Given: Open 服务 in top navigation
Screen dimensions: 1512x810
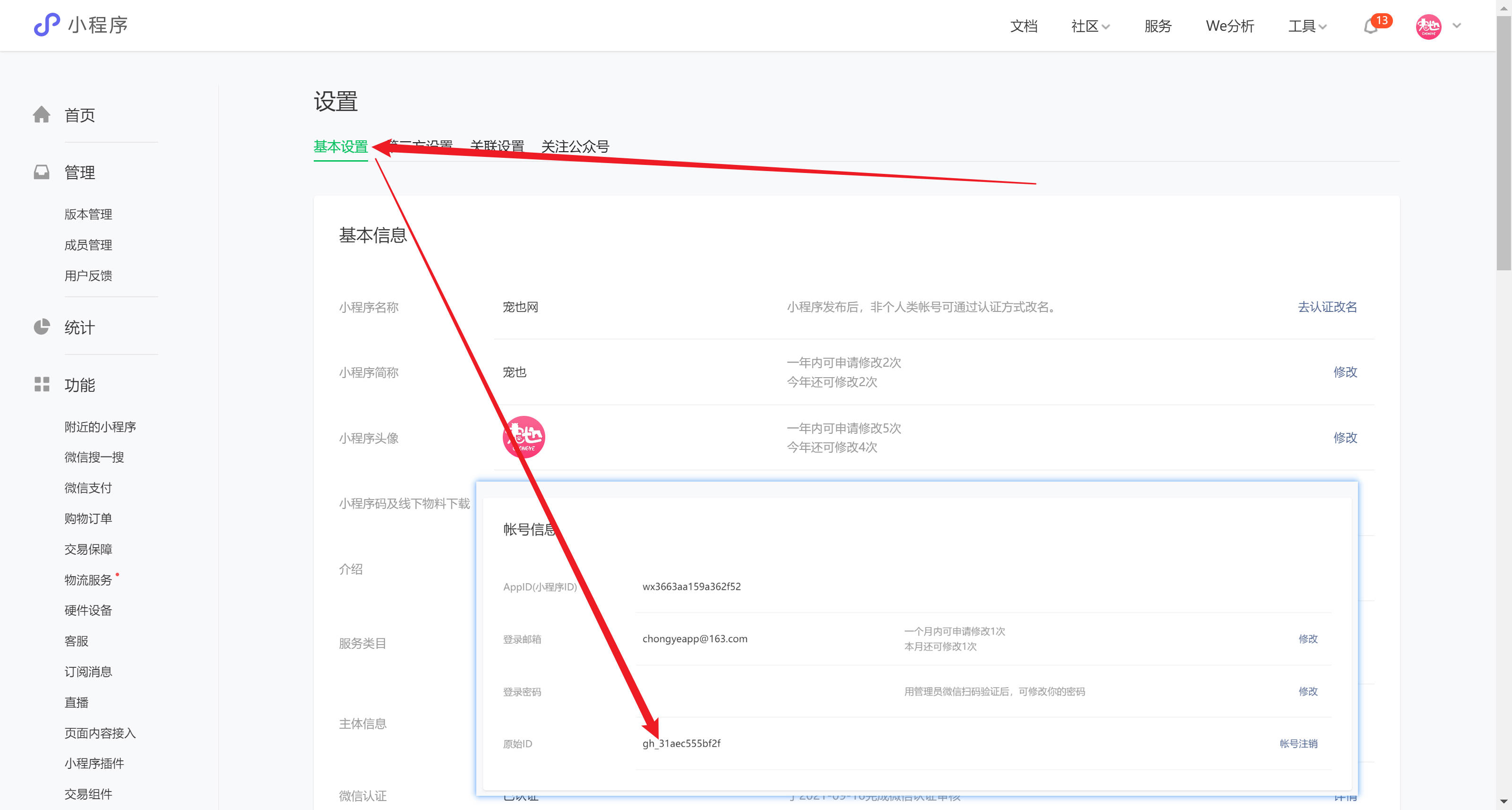Looking at the screenshot, I should tap(1158, 26).
